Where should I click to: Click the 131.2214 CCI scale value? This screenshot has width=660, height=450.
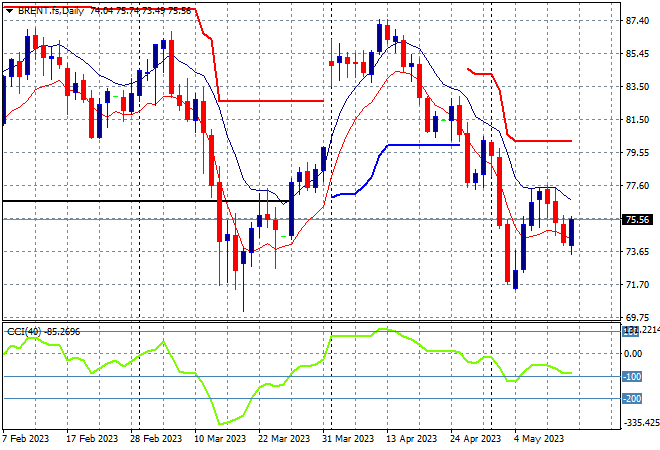pyautogui.click(x=641, y=331)
